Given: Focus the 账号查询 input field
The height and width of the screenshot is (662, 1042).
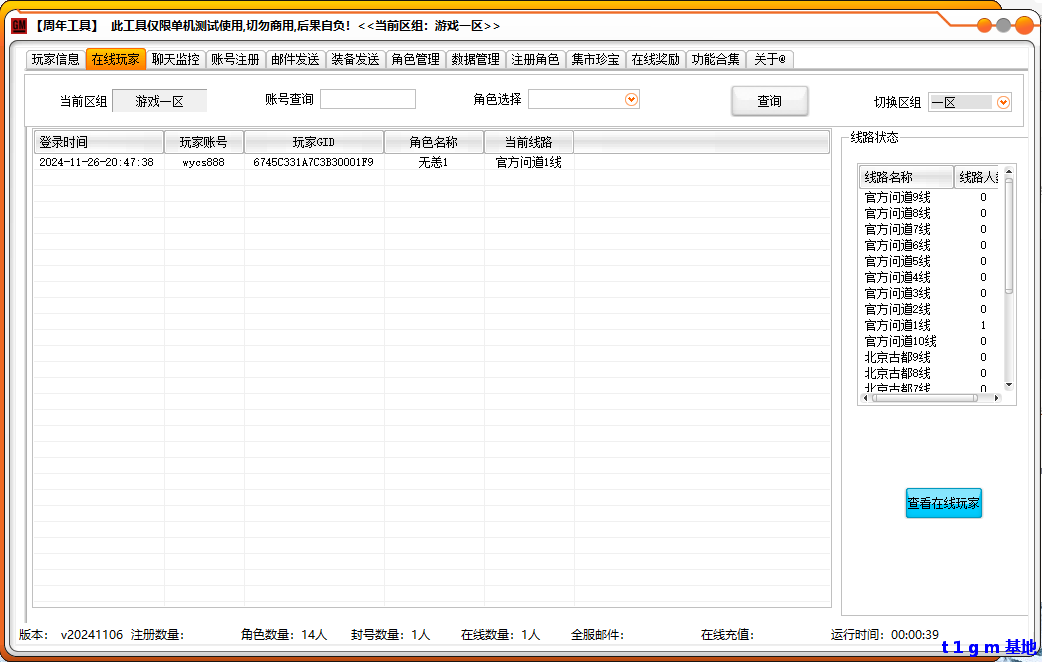Looking at the screenshot, I should click(367, 99).
